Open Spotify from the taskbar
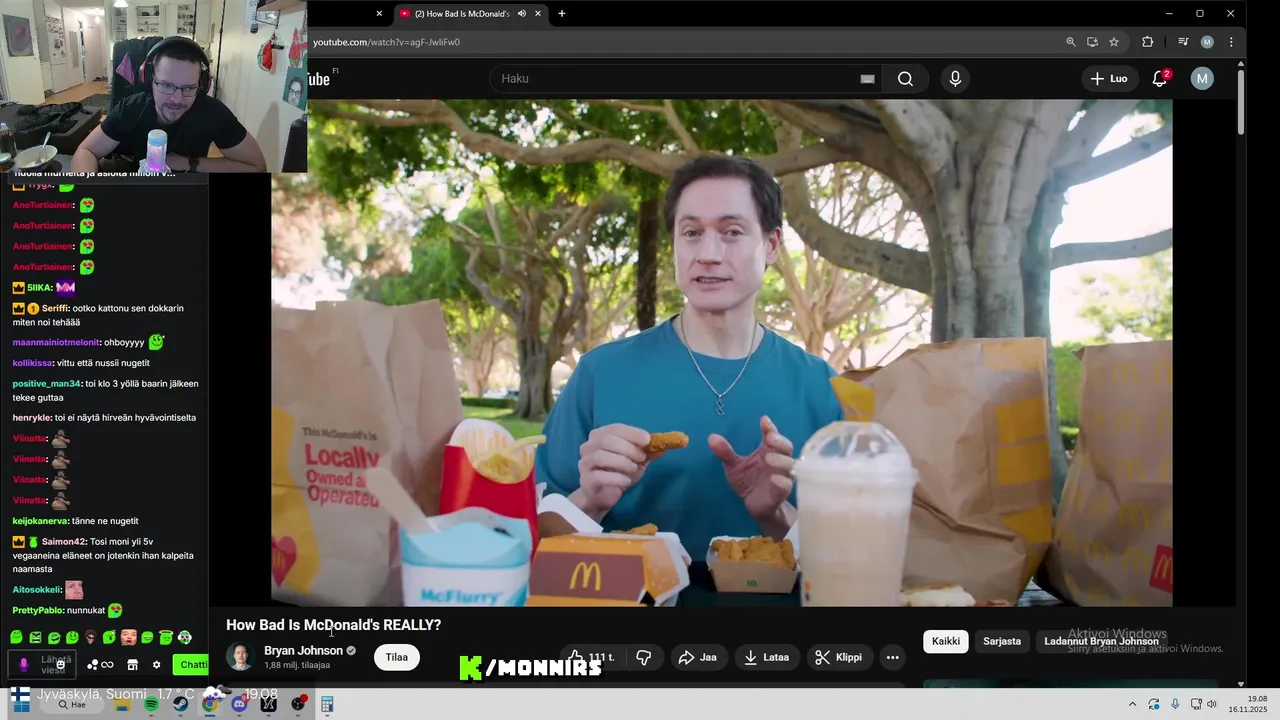The image size is (1280, 720). point(151,704)
